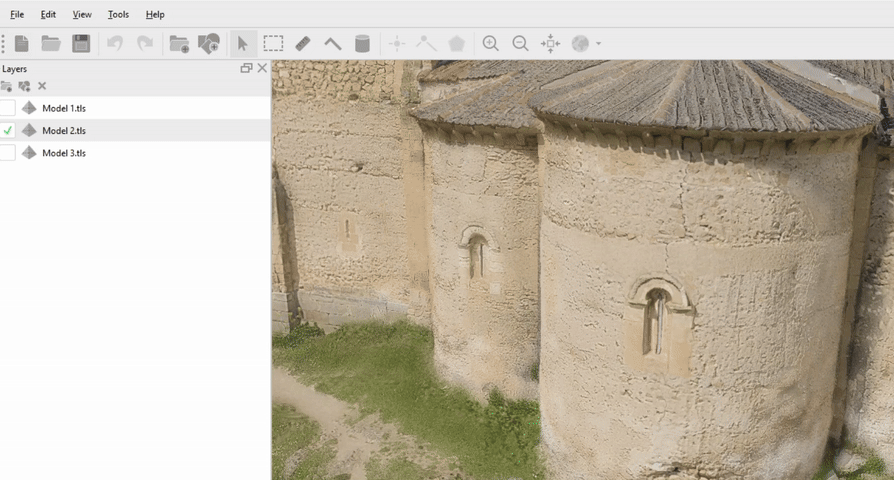
Task: Click the X icon in Layers toolbar
Action: click(x=42, y=86)
